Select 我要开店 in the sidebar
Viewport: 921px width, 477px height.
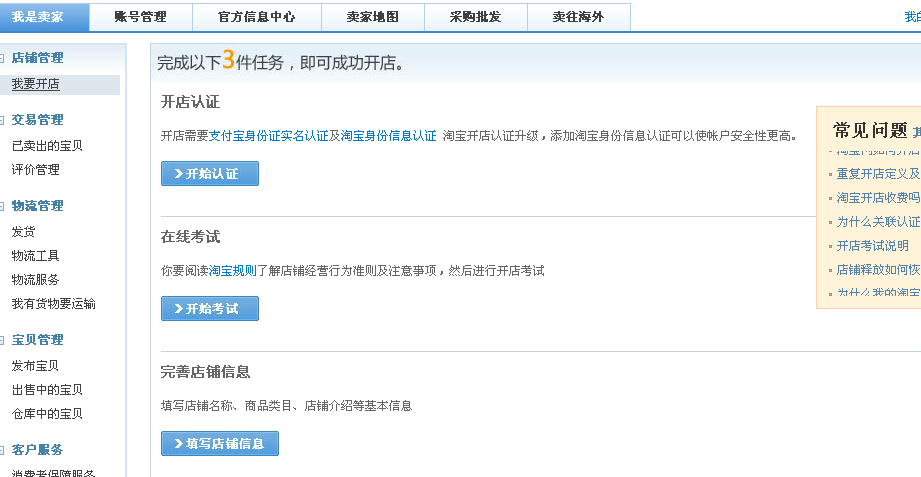pos(35,85)
